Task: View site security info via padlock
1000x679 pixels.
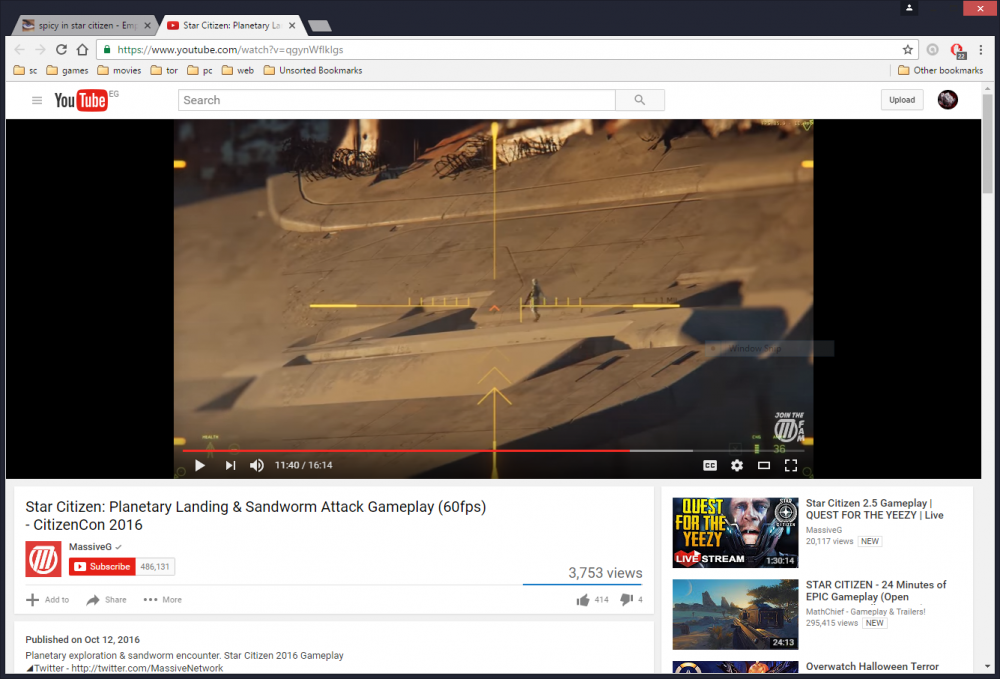Action: coord(107,50)
